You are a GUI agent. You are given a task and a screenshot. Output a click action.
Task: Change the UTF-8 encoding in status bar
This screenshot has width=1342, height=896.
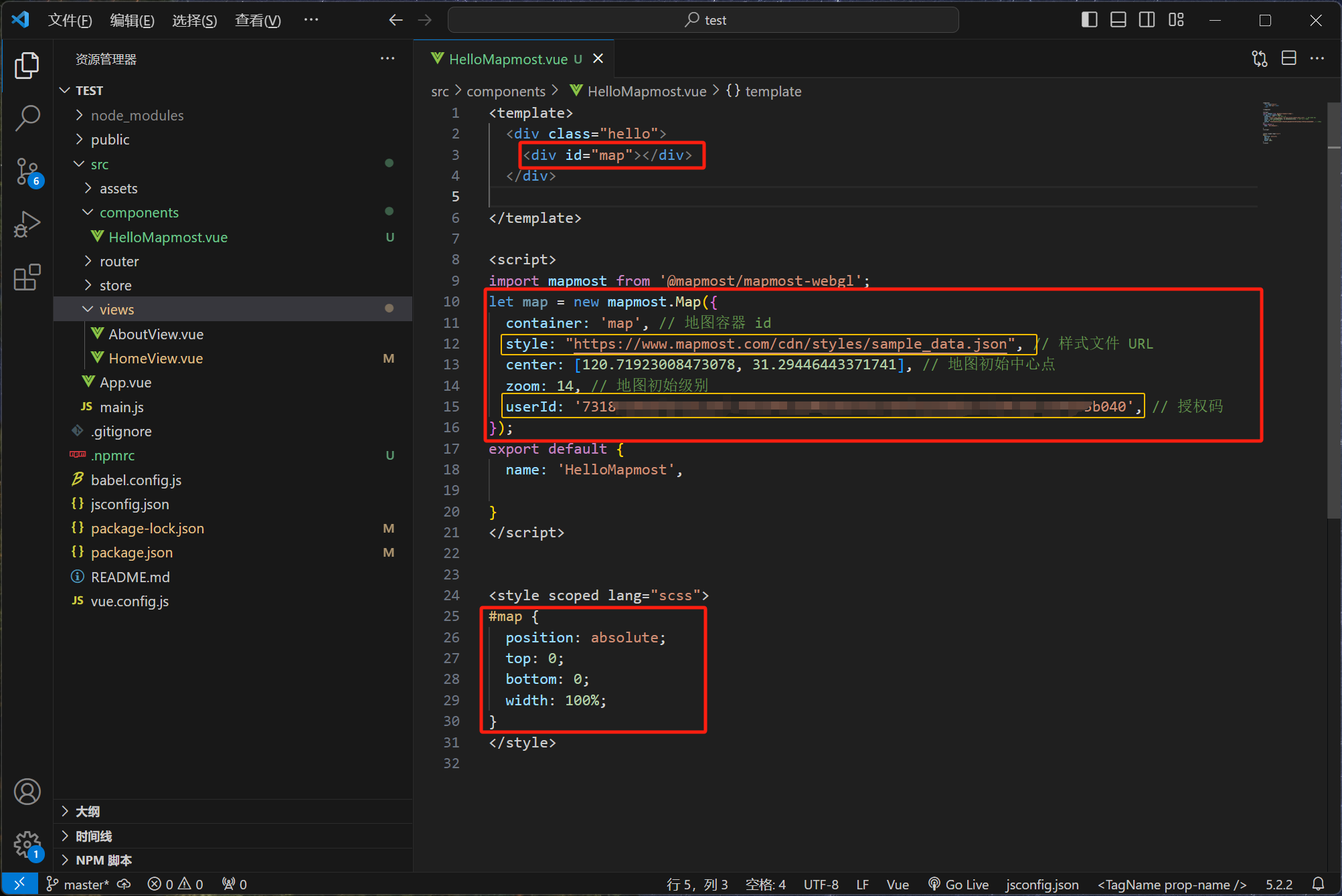[821, 884]
